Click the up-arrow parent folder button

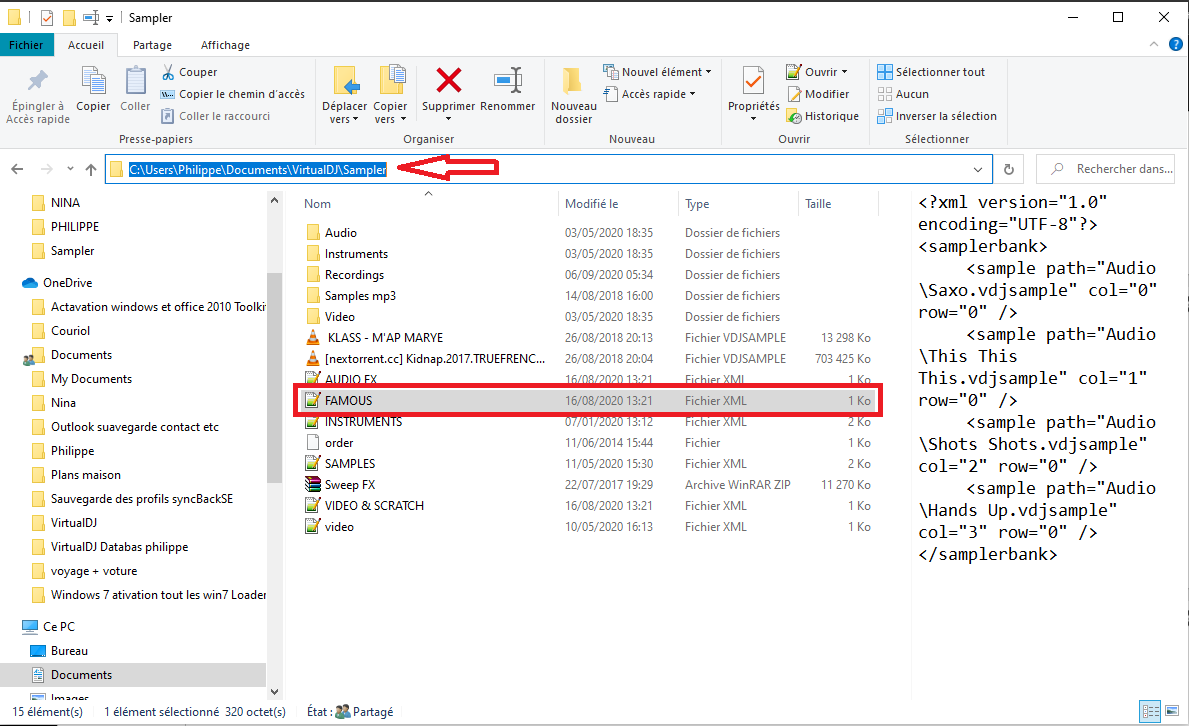pyautogui.click(x=91, y=170)
